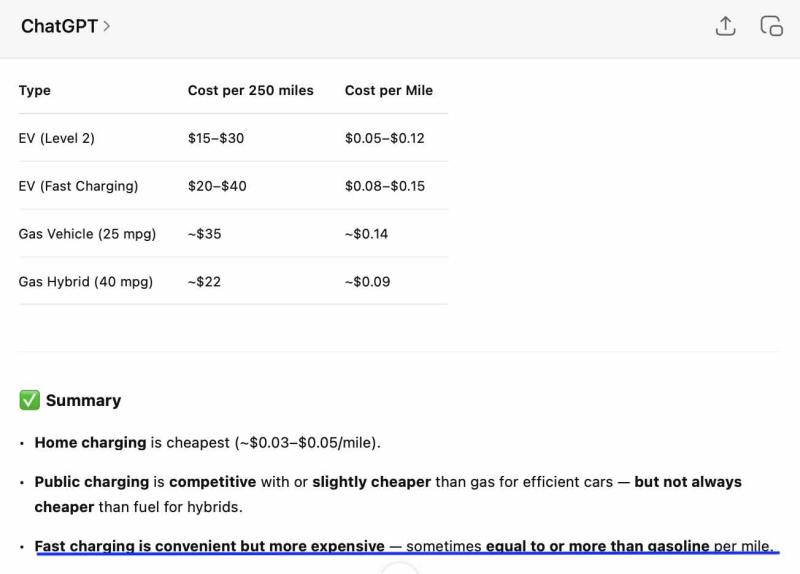Click the Cost per 250 miles header
Viewport: 800px width, 574px height.
click(251, 90)
